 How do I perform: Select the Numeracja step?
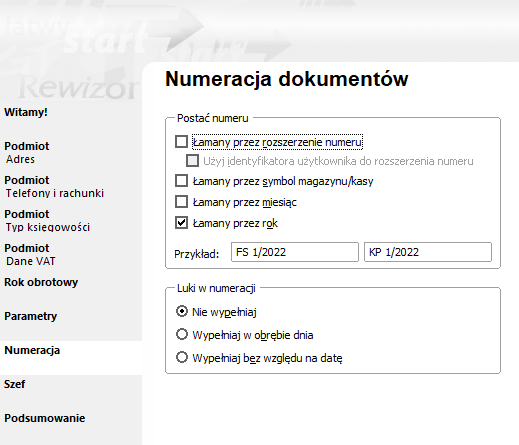click(x=32, y=350)
